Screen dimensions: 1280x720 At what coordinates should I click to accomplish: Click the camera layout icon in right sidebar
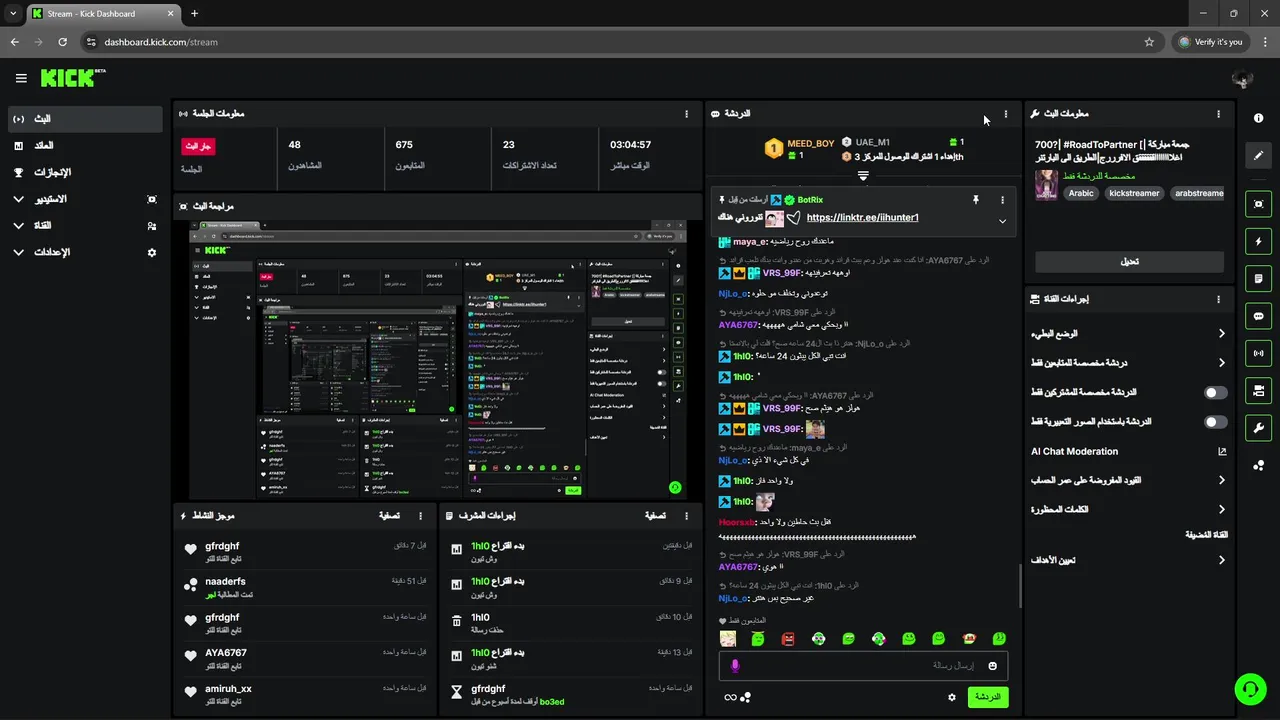[x=1258, y=389]
